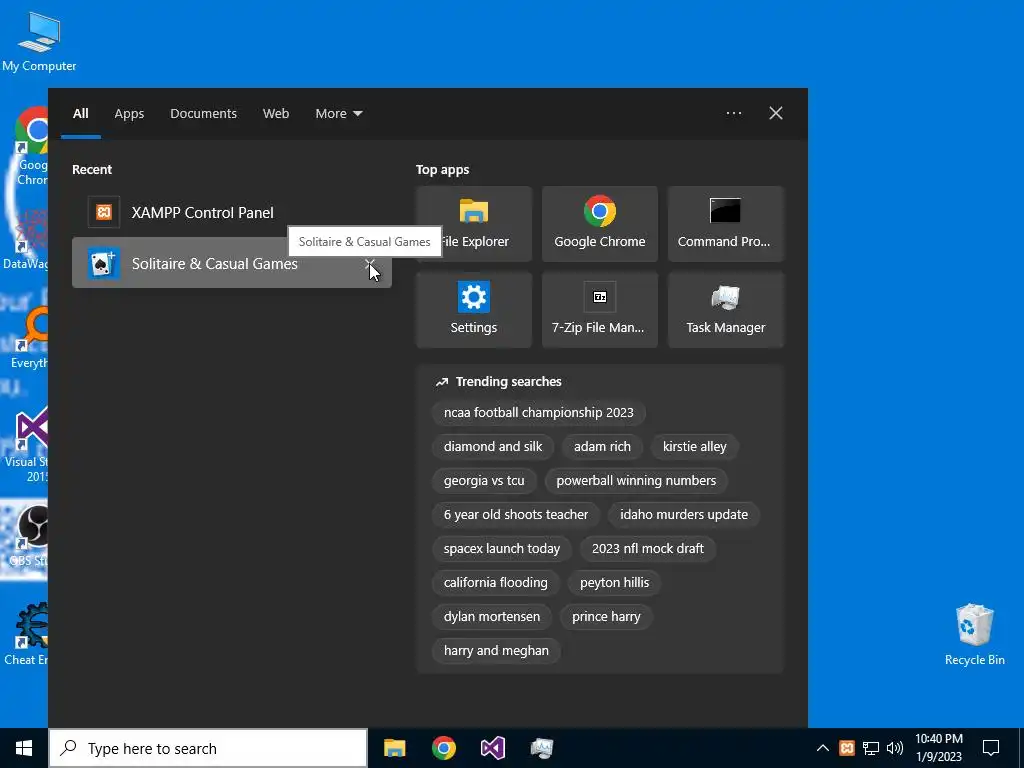This screenshot has height=768, width=1024.
Task: Click '6 year old shoots teacher' chip
Action: pos(516,515)
